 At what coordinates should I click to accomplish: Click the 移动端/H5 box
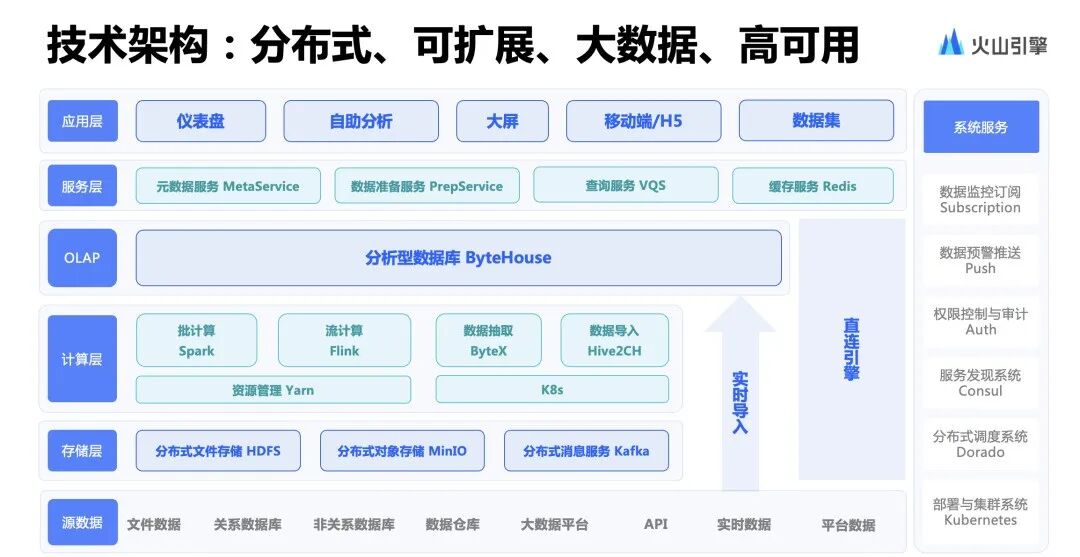coord(643,121)
